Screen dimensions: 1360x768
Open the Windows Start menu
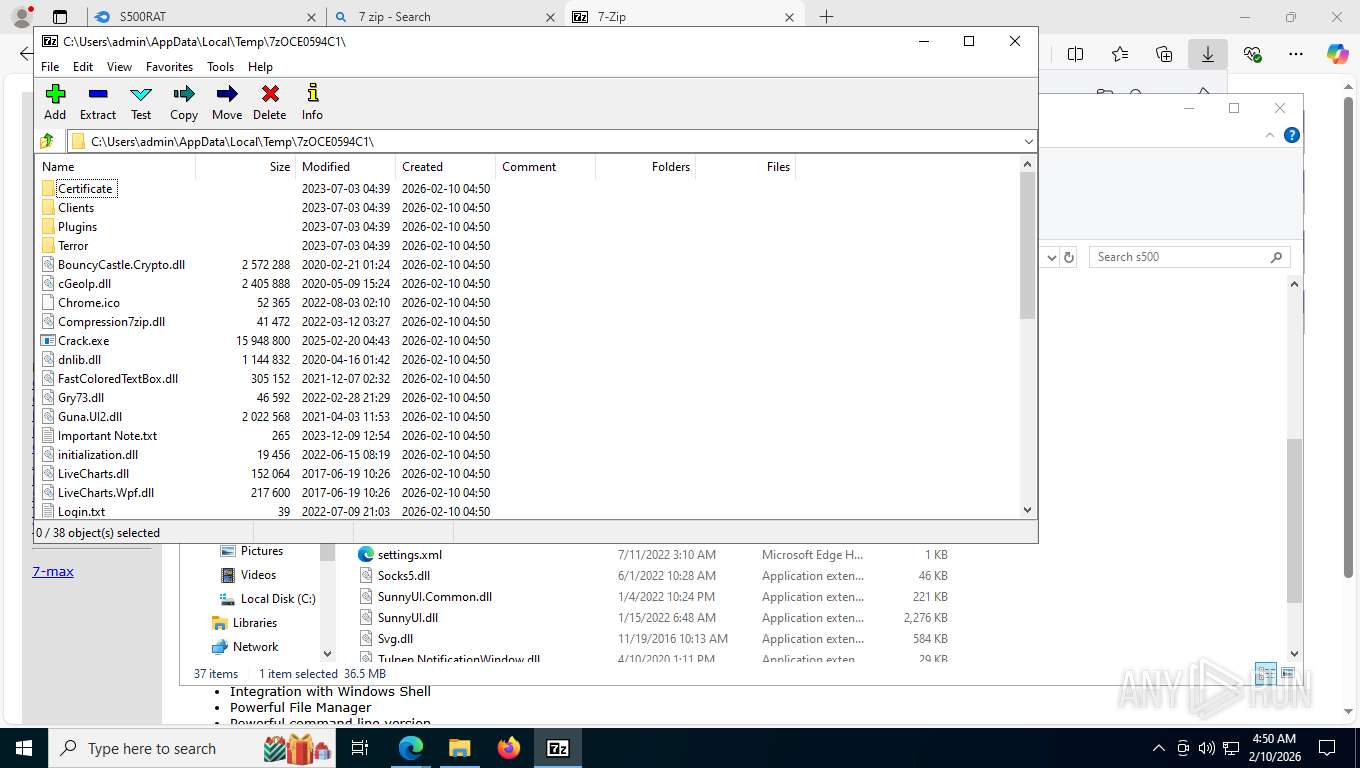(23, 748)
